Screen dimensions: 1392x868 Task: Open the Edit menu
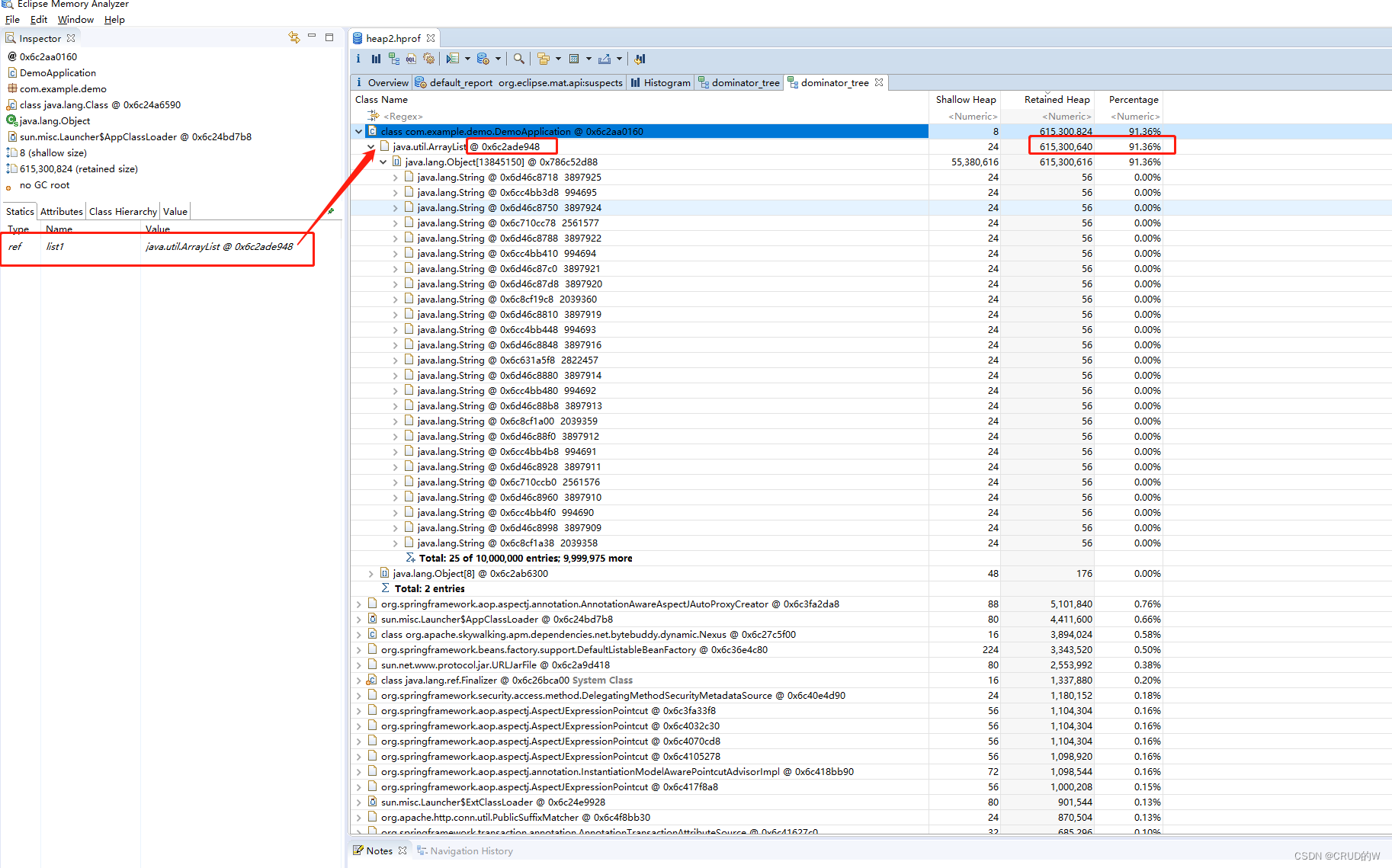pos(39,20)
